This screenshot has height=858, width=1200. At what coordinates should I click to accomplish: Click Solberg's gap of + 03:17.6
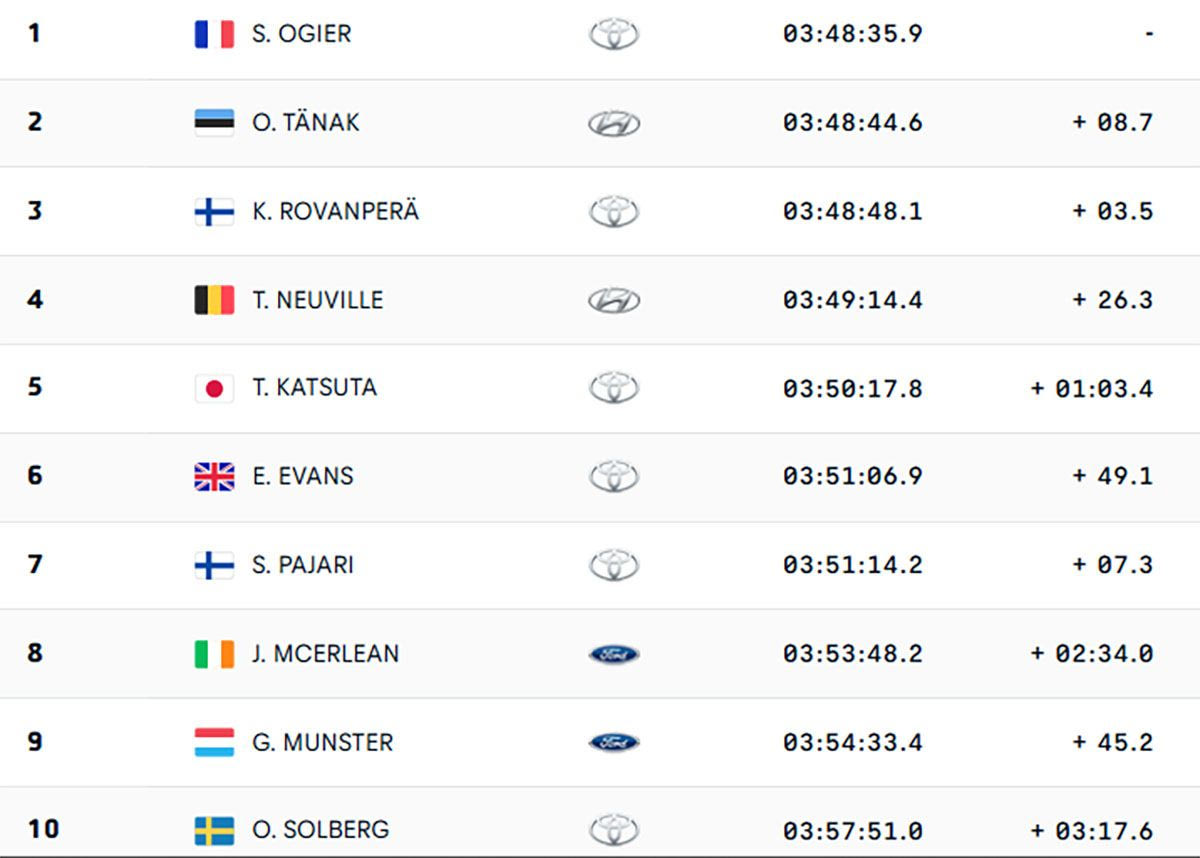[1092, 831]
